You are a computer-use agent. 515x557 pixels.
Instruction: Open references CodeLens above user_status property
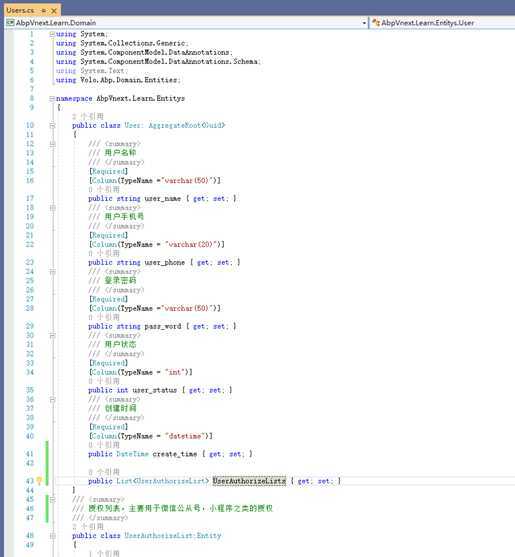pos(104,381)
